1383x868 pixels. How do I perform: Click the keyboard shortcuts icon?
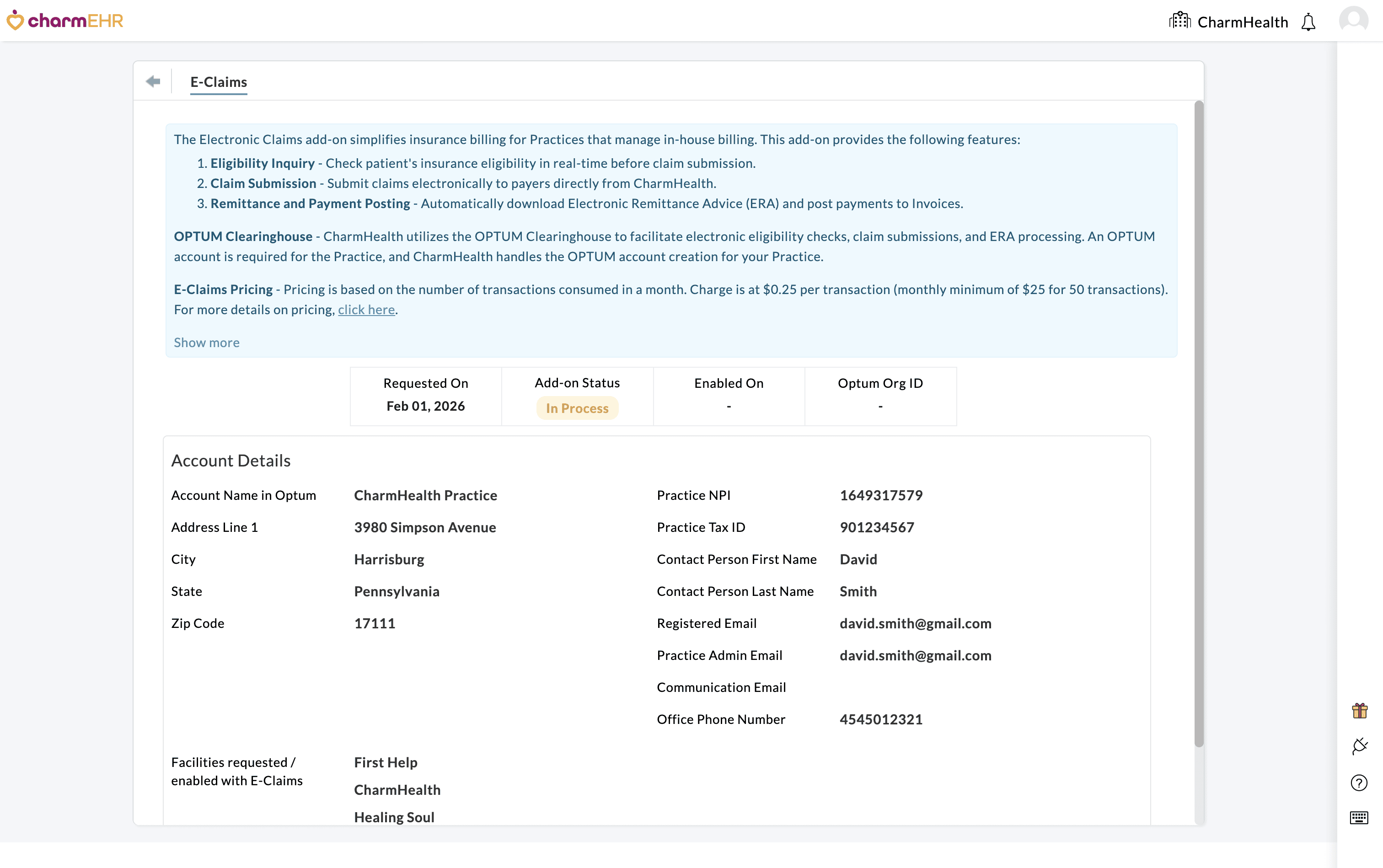[1359, 818]
